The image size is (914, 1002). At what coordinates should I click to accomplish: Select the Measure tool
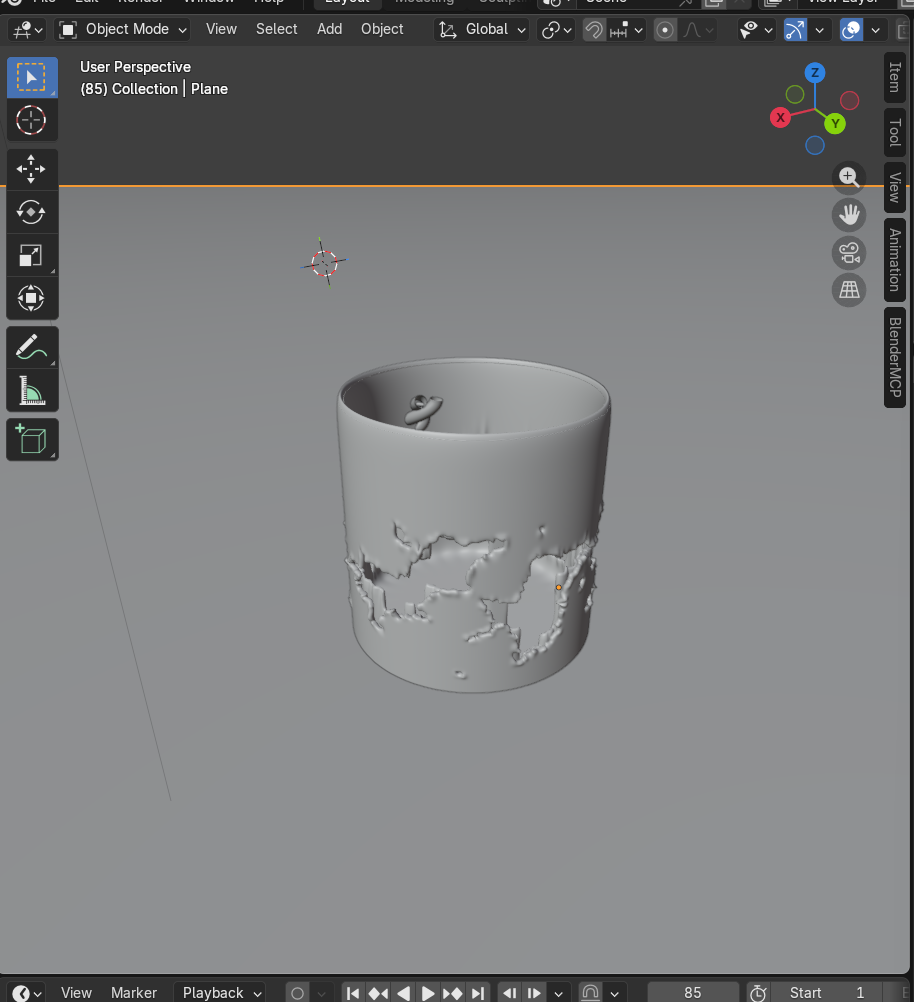click(x=32, y=390)
